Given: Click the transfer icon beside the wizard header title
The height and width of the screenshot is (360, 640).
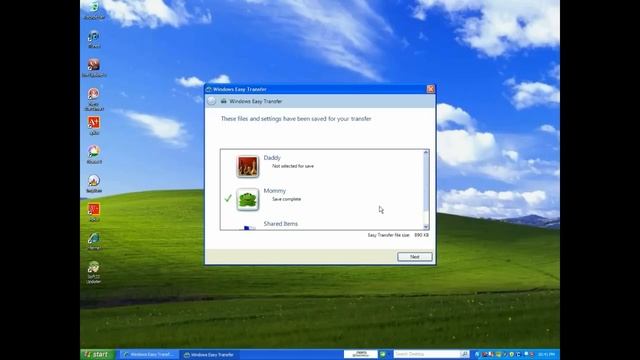Looking at the screenshot, I should point(224,101).
